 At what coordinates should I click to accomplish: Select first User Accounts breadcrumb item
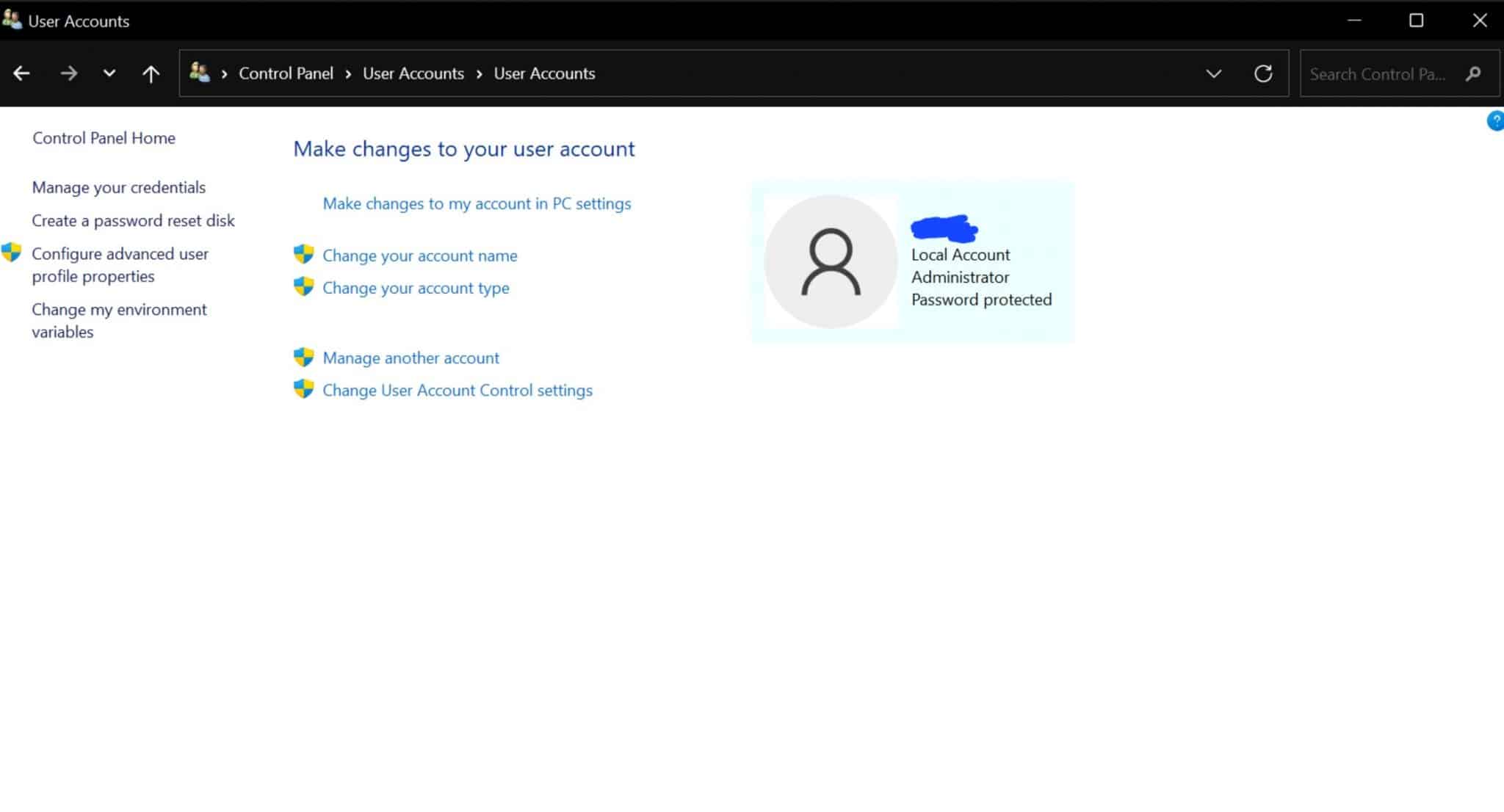[413, 73]
